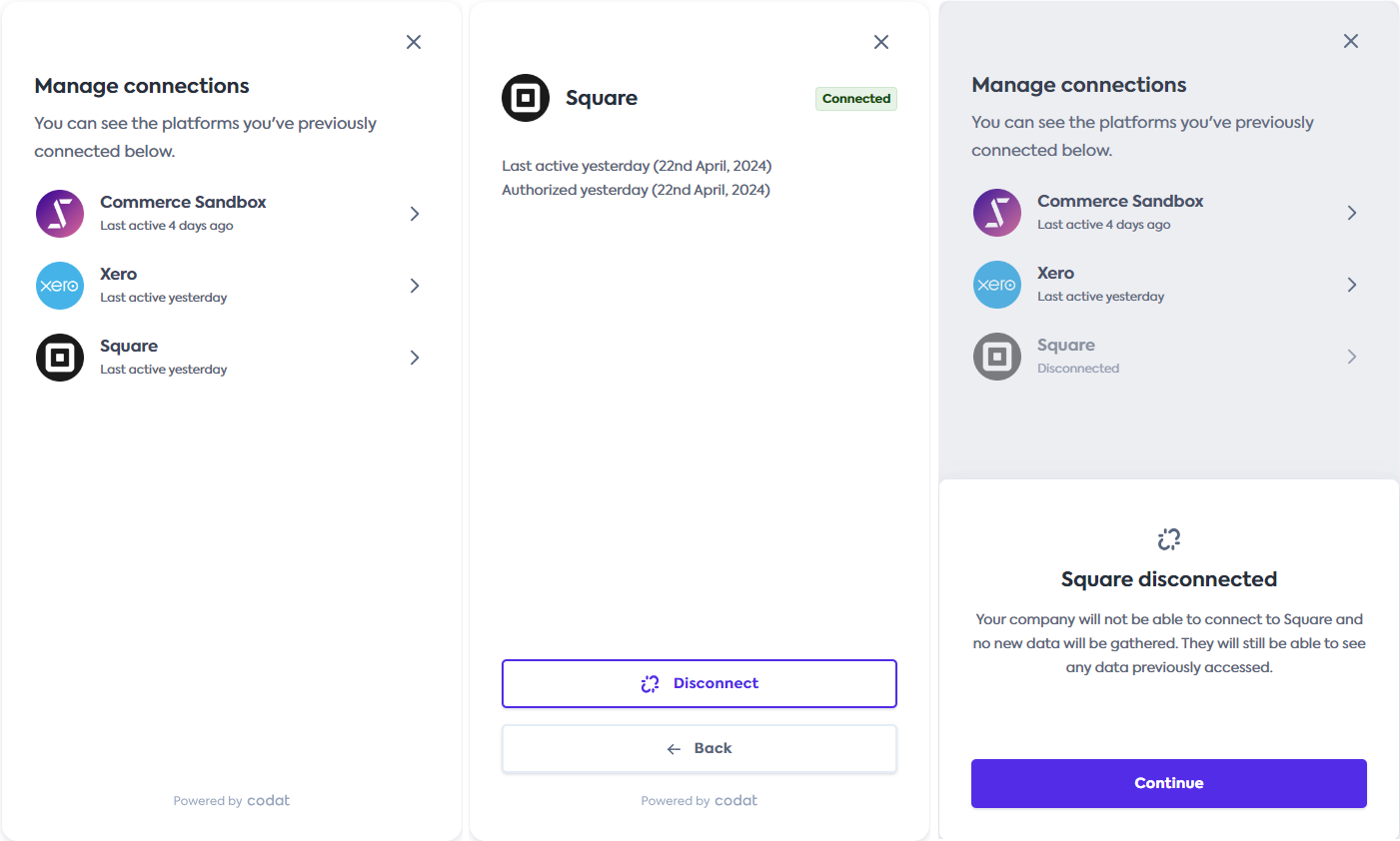This screenshot has width=1400, height=841.
Task: Click the Xero icon in the left panel
Action: click(x=59, y=286)
